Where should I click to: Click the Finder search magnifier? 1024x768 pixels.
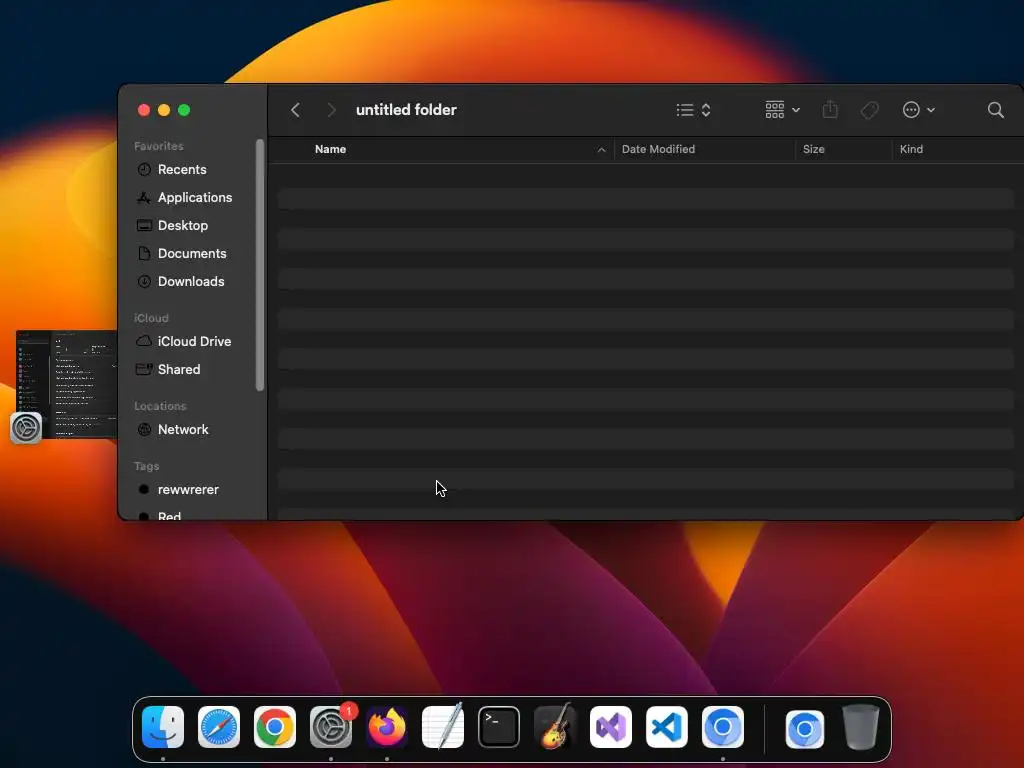click(995, 110)
